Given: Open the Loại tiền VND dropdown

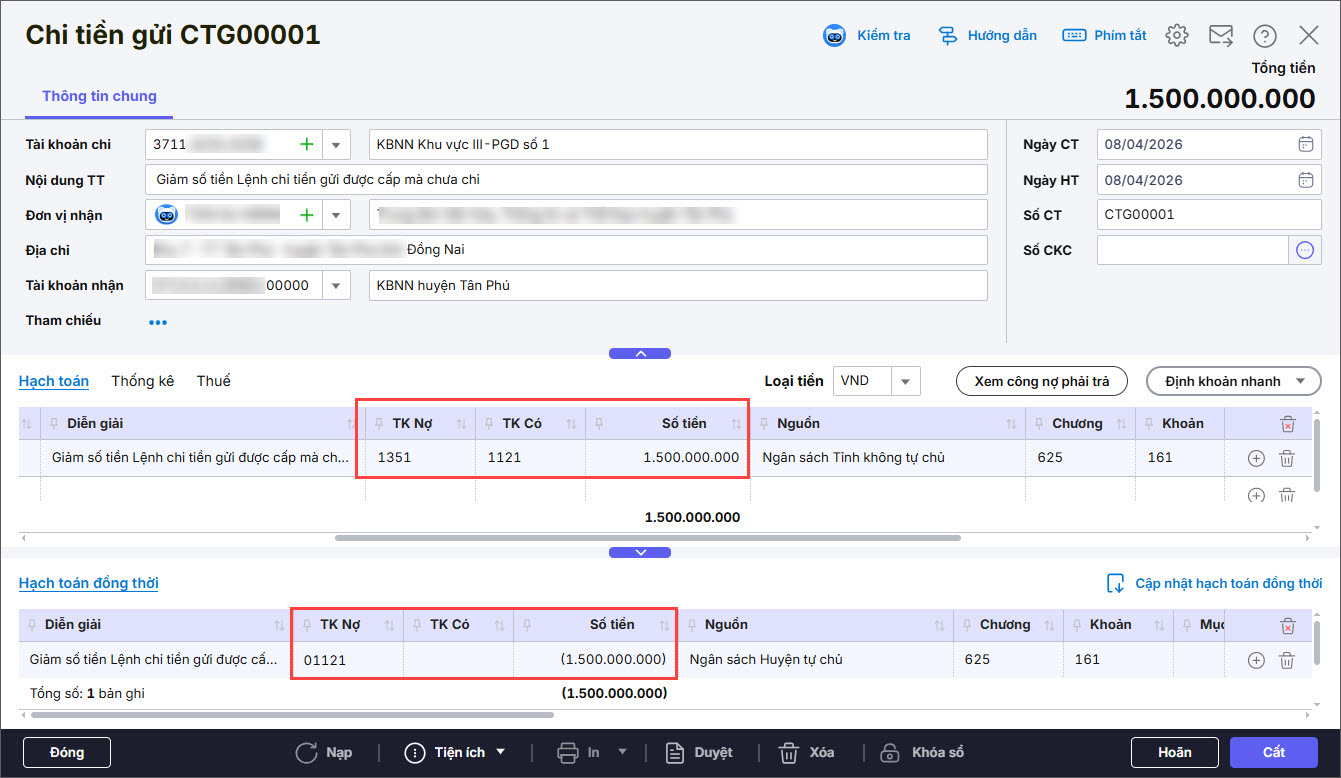Looking at the screenshot, I should 905,381.
